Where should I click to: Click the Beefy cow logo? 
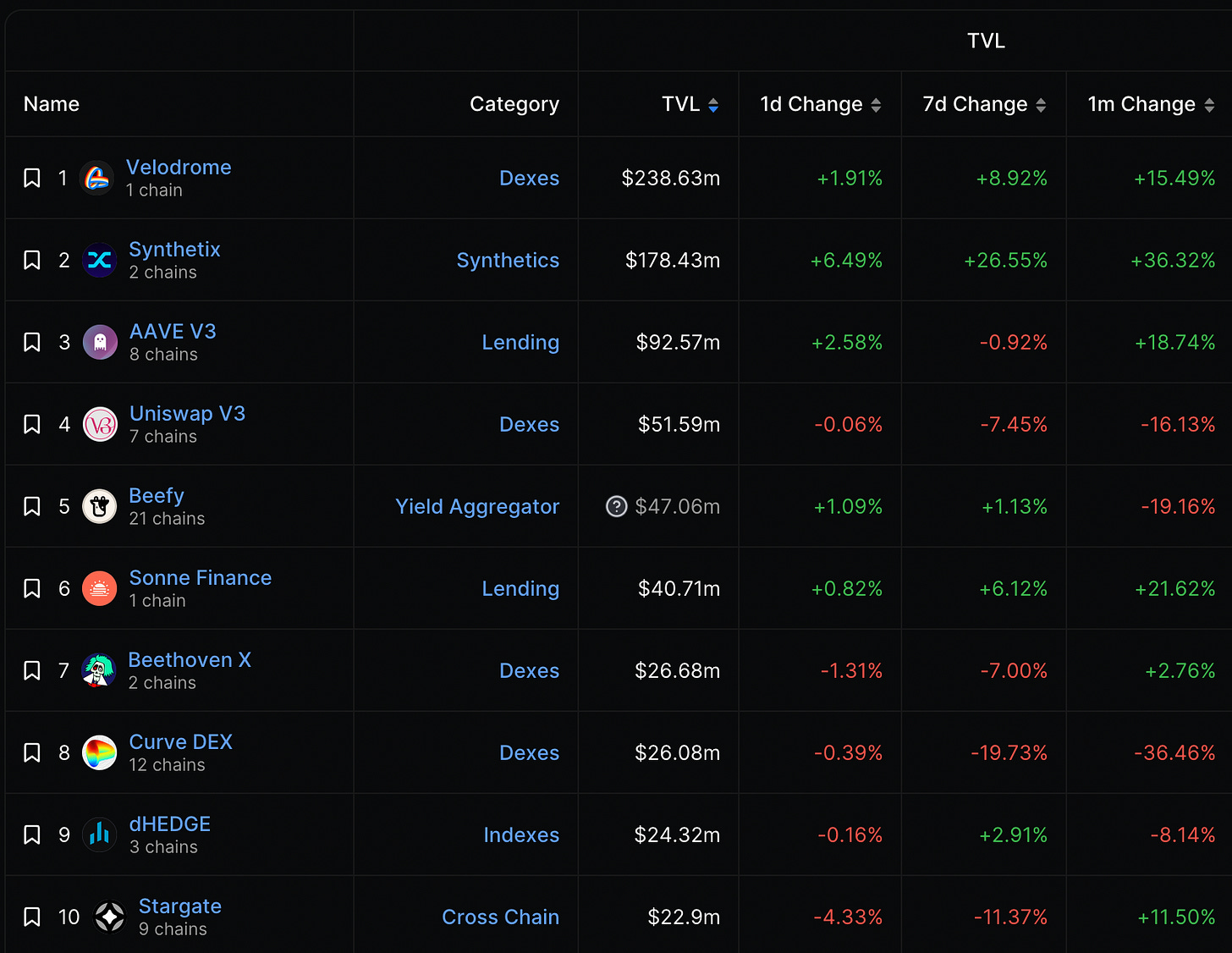coord(100,506)
